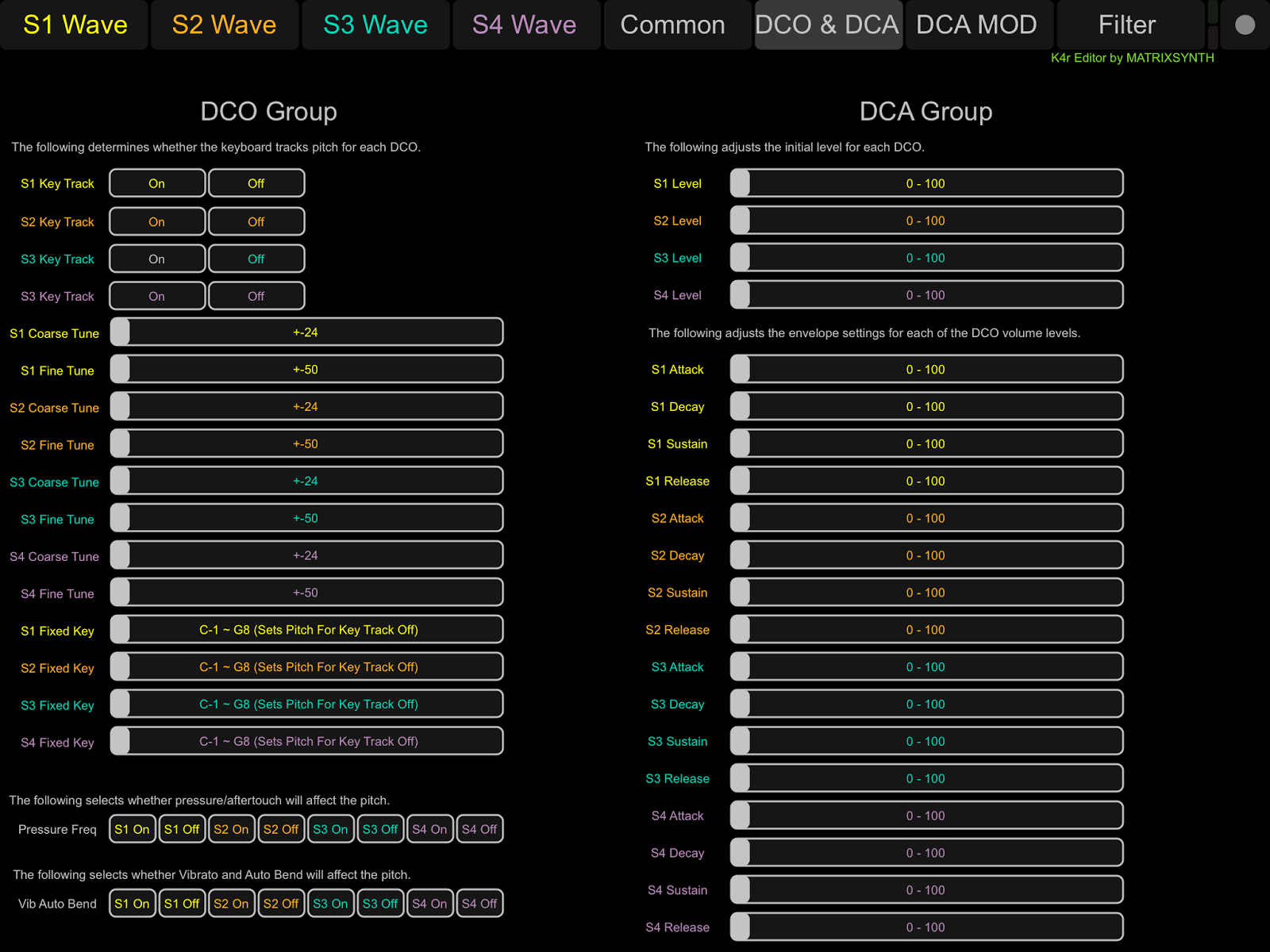This screenshot has width=1270, height=952.
Task: Click the S2 Fixed Key slider track
Action: click(307, 666)
